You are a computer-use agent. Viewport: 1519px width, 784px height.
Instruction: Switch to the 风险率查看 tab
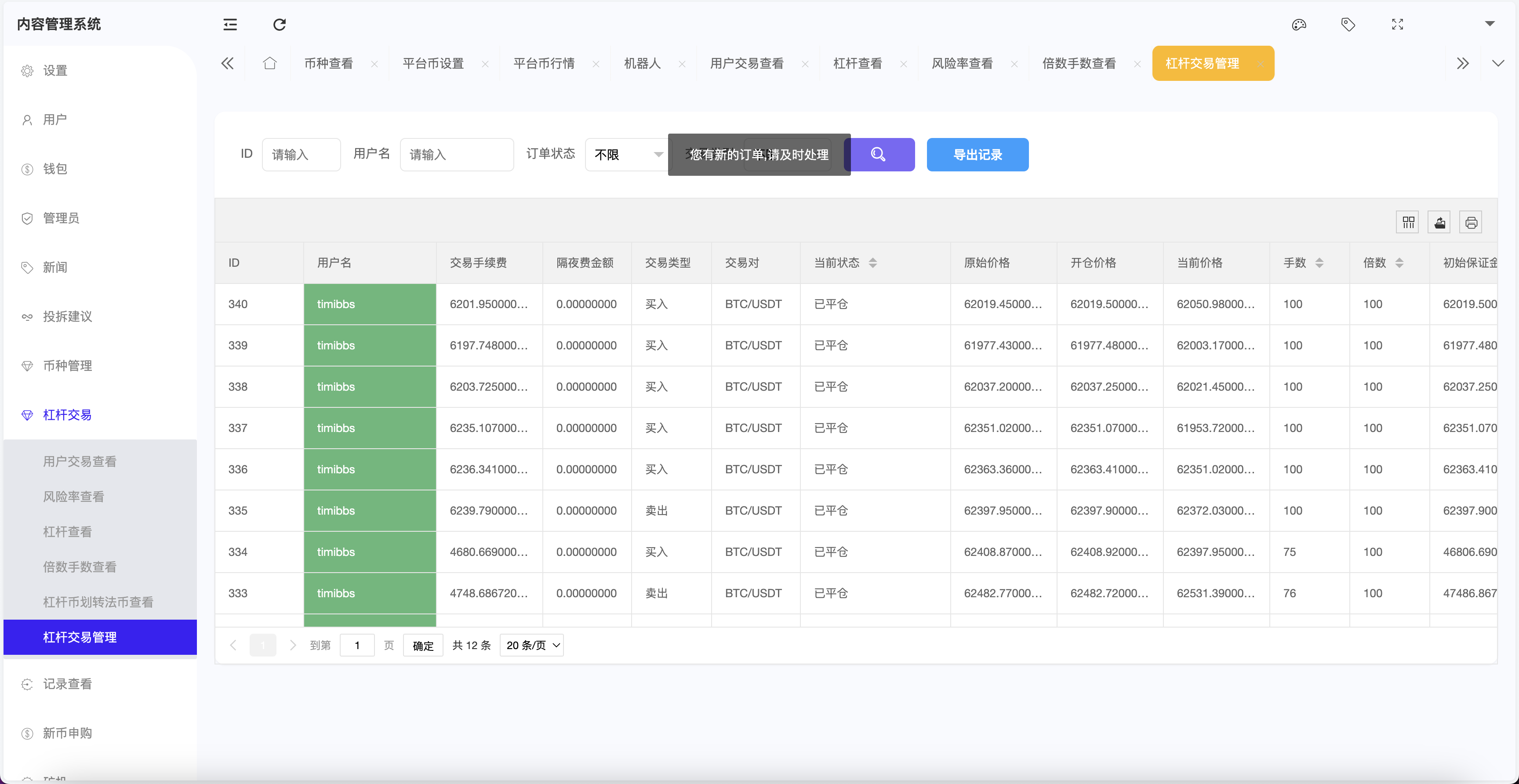click(x=962, y=63)
